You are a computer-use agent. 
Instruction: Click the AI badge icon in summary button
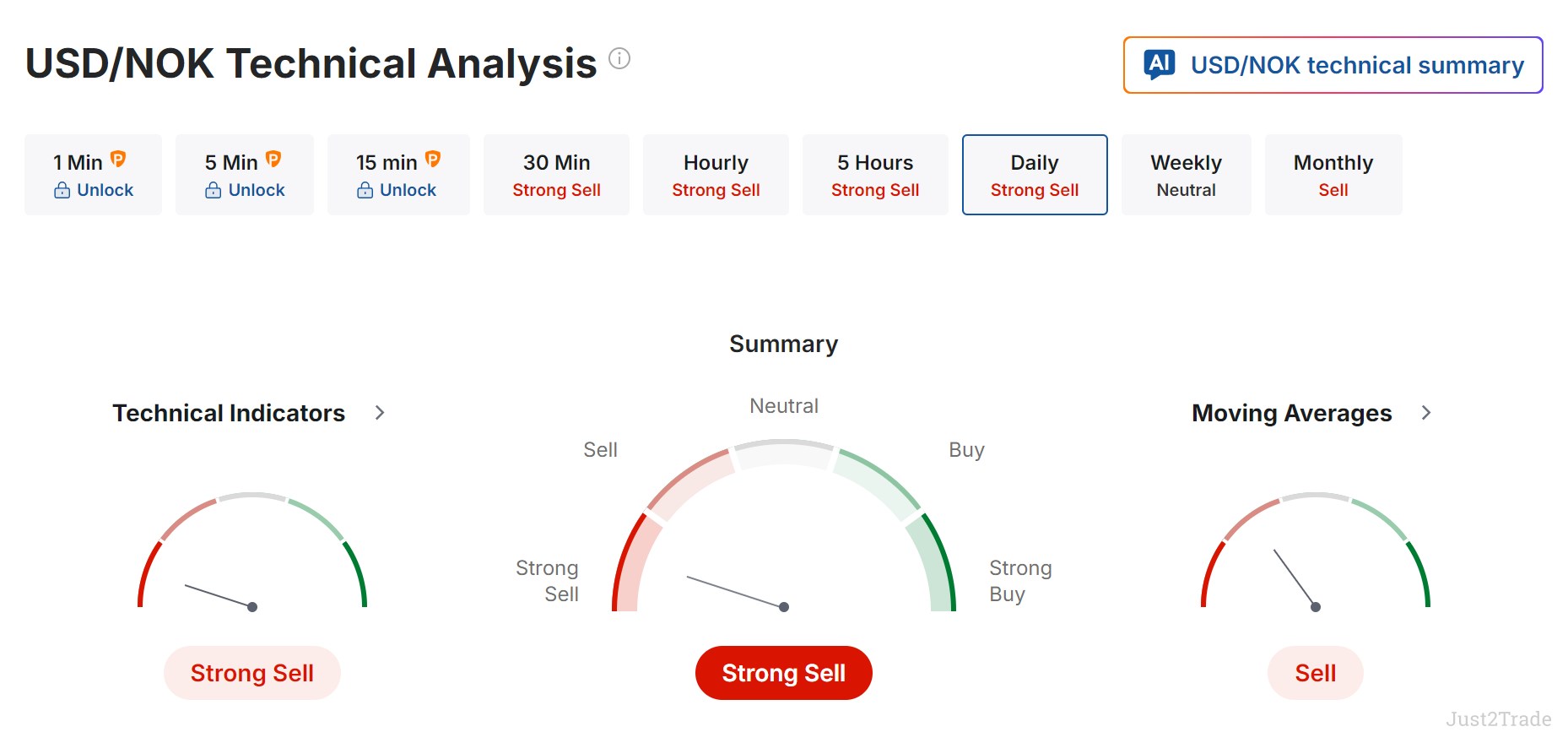click(x=1160, y=64)
